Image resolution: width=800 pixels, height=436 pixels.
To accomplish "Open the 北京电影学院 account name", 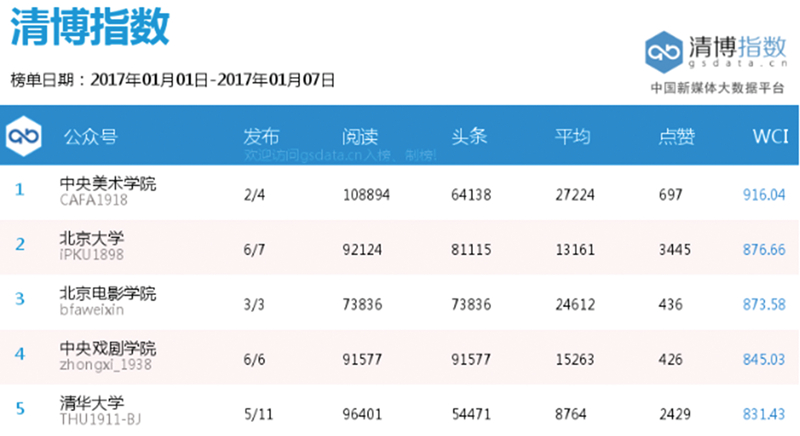I will [108, 293].
